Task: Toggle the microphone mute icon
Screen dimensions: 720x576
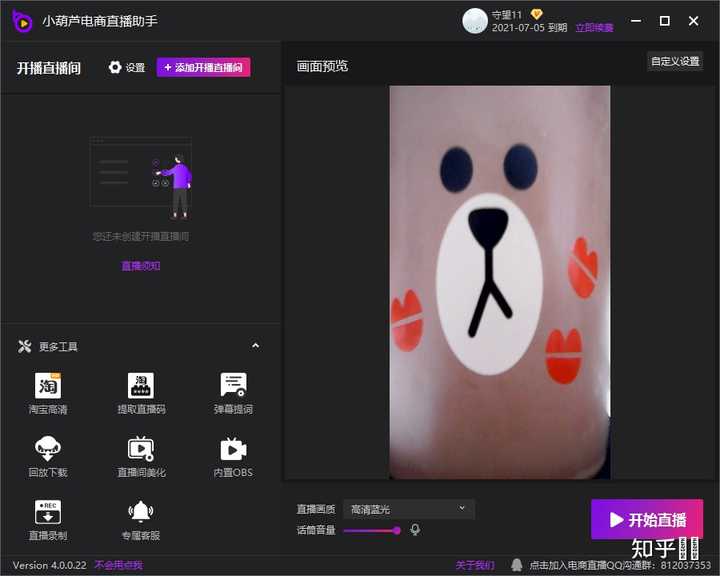Action: (415, 530)
